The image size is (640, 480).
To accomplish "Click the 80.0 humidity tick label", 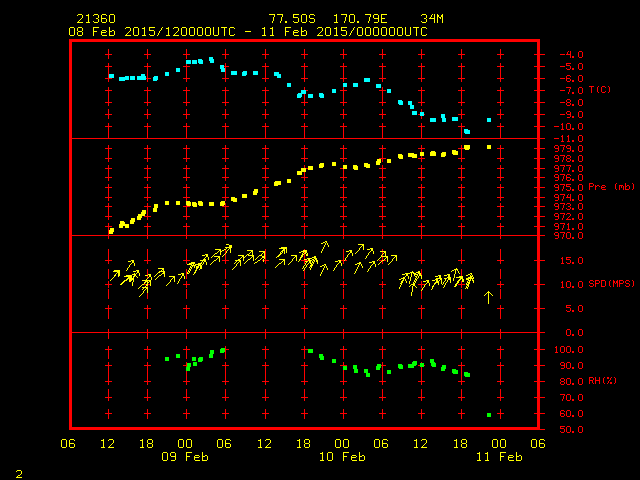I will pos(571,381).
